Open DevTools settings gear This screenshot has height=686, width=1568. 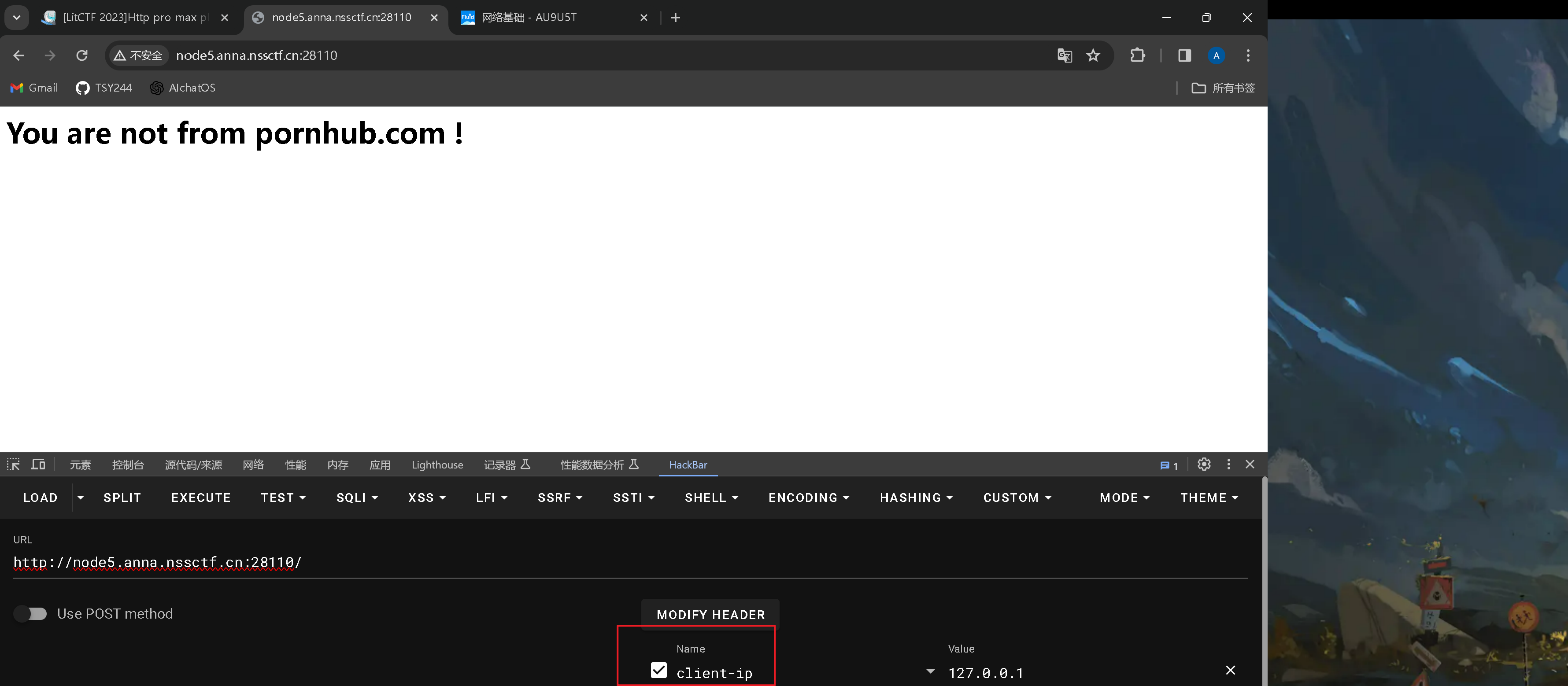pyautogui.click(x=1203, y=465)
